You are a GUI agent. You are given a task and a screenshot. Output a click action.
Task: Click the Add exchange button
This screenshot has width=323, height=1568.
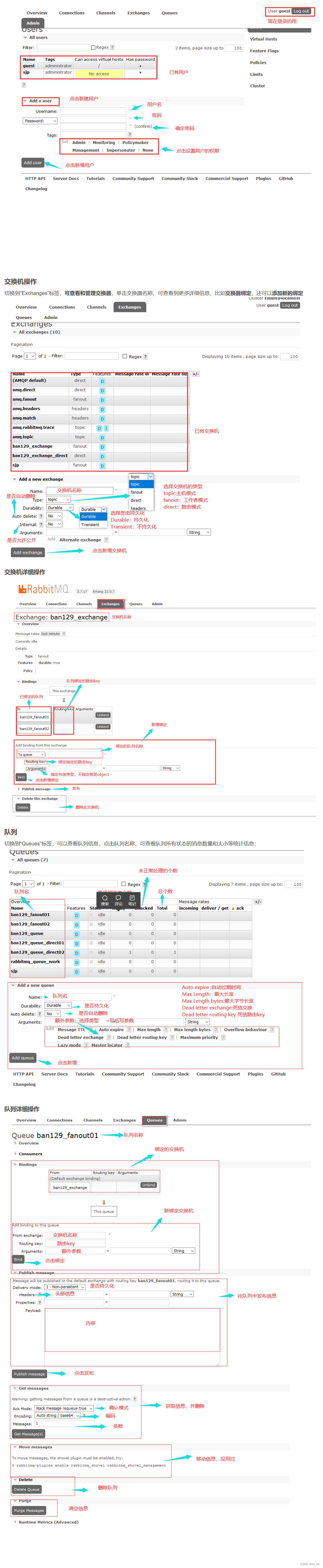pyautogui.click(x=28, y=553)
